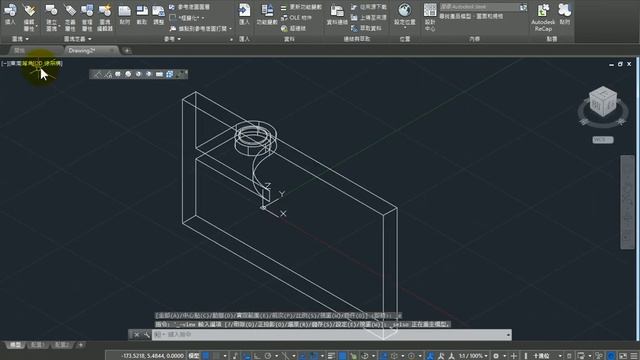Toggle hardware acceleration in status bar

pos(611,356)
